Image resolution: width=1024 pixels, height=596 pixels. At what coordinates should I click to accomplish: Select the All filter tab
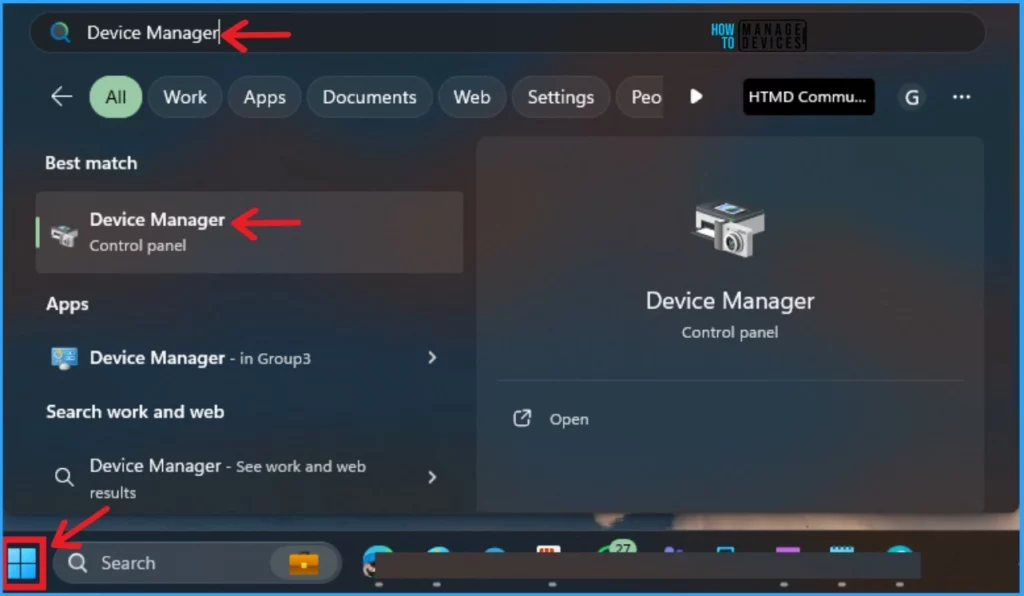tap(116, 97)
